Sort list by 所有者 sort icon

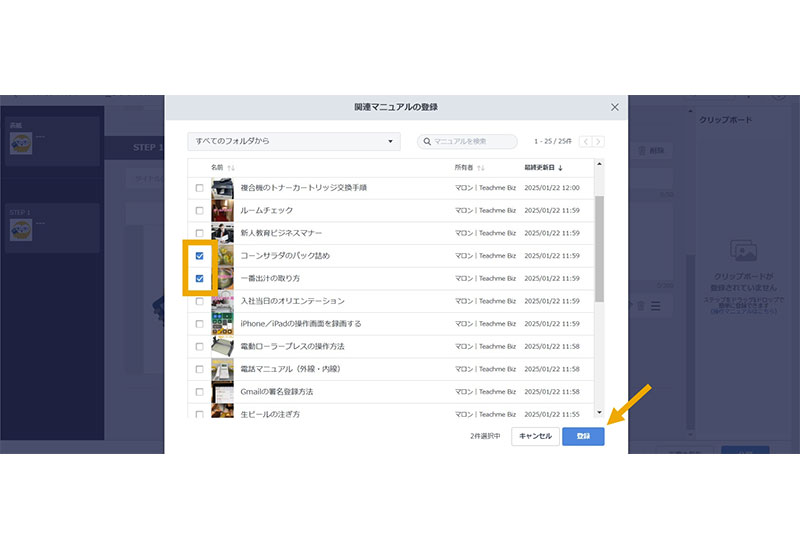[x=482, y=168]
